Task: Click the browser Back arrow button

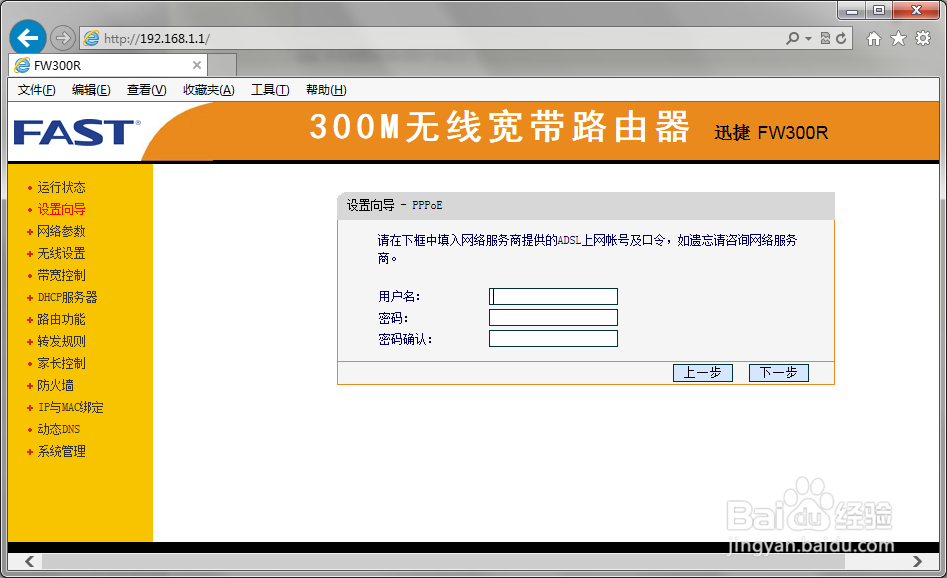Action: [x=28, y=38]
